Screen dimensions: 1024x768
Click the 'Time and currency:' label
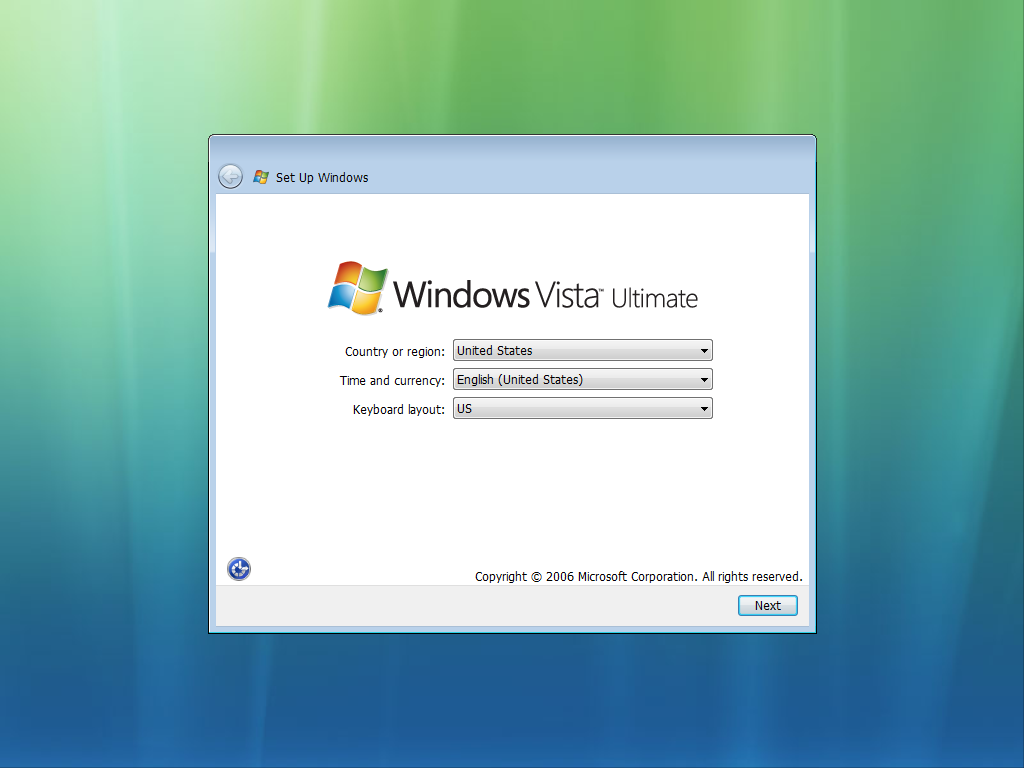[392, 380]
